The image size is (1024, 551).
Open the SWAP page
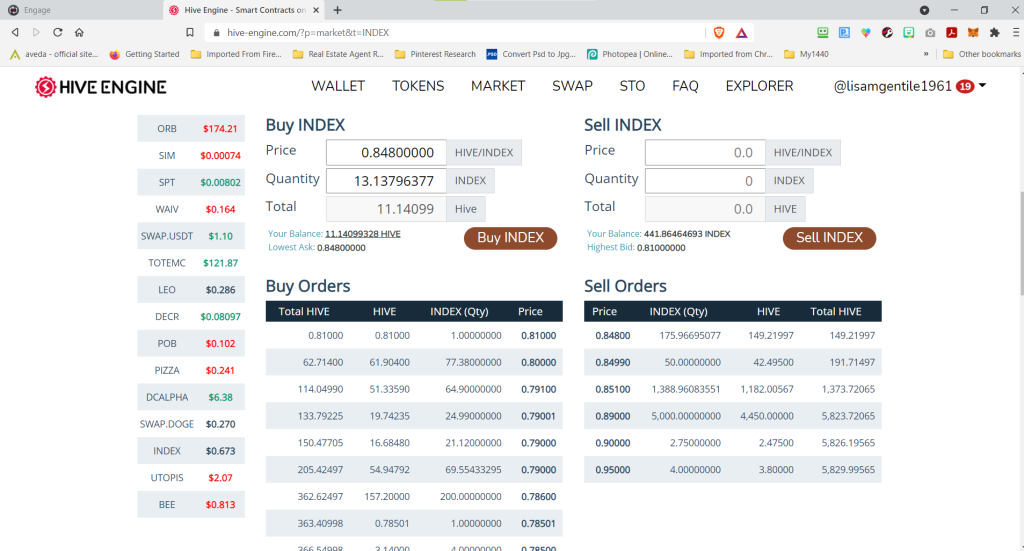572,86
